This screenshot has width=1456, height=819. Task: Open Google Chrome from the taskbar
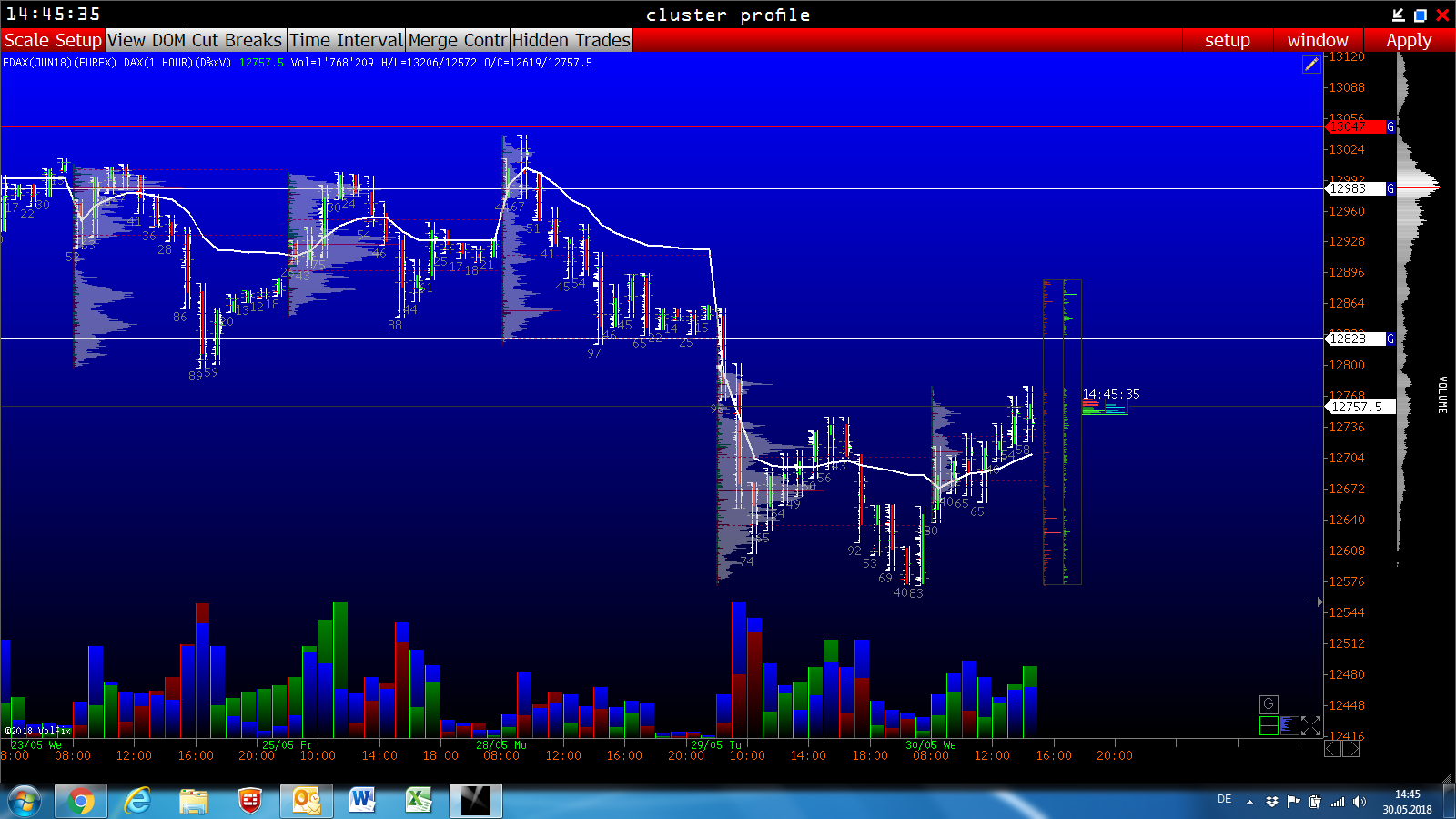tap(81, 801)
